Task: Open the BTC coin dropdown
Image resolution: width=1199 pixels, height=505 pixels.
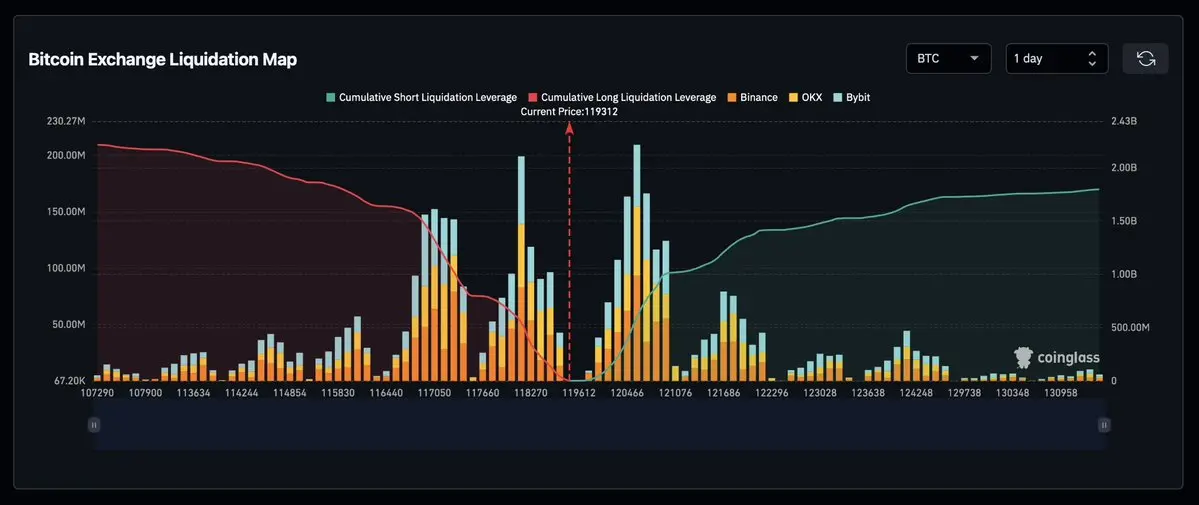Action: tap(948, 58)
